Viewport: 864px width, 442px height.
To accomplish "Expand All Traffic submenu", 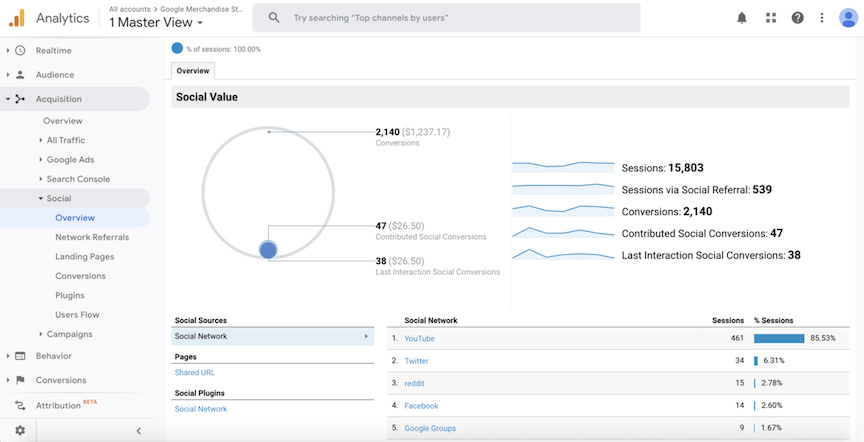I will coord(41,141).
